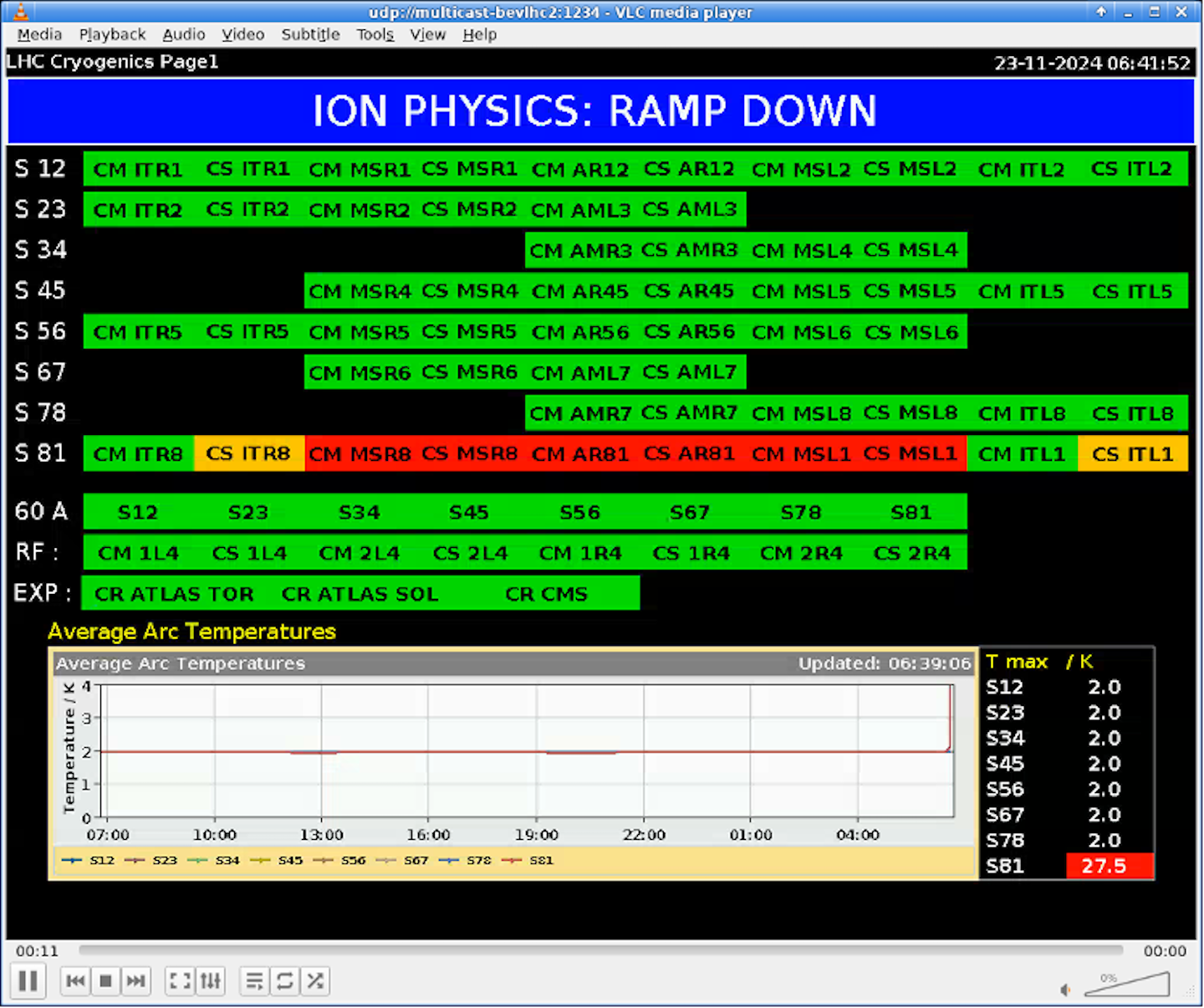Viewport: 1204px width, 1008px height.
Task: Toggle loop playback mode
Action: (x=285, y=980)
